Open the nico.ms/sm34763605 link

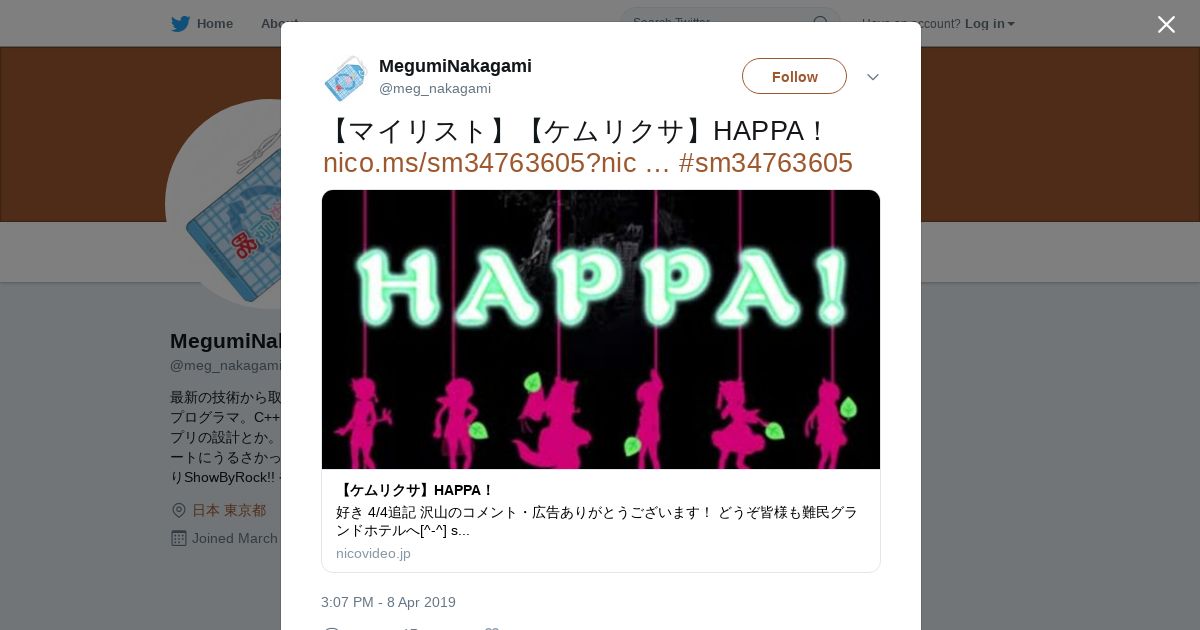[x=496, y=163]
